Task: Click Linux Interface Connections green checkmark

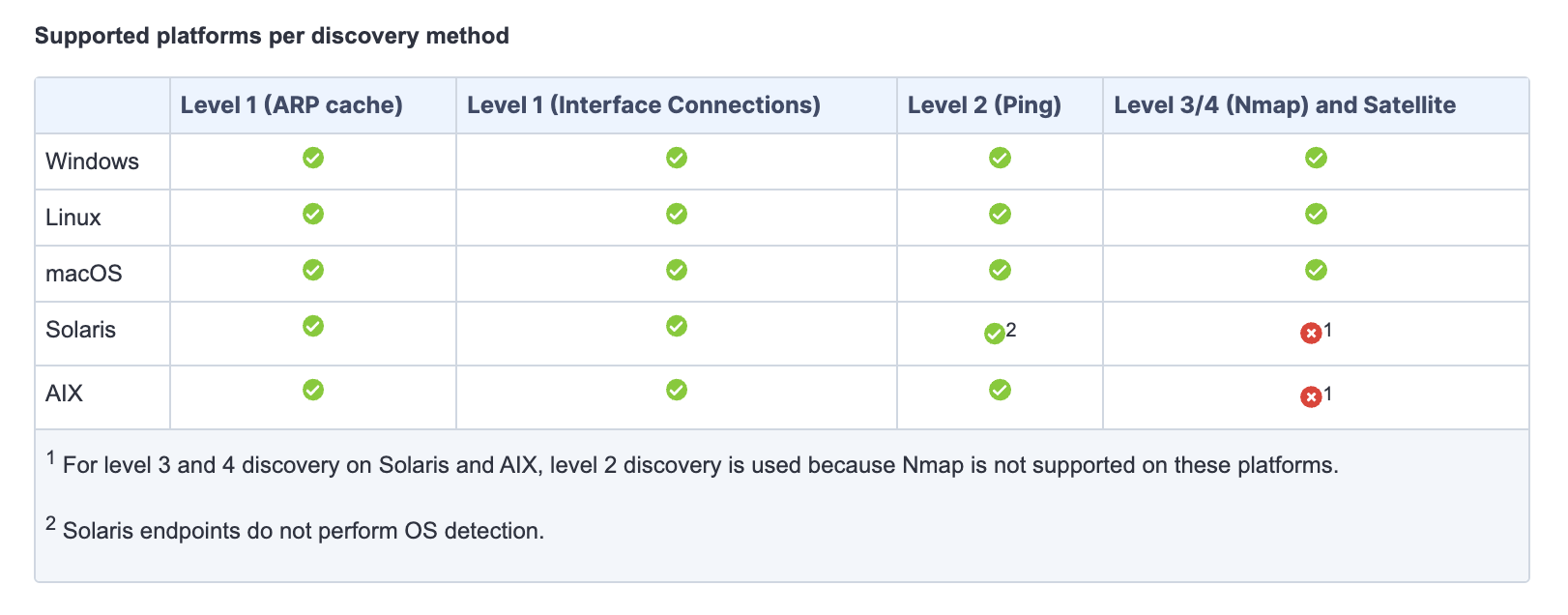Action: click(677, 214)
